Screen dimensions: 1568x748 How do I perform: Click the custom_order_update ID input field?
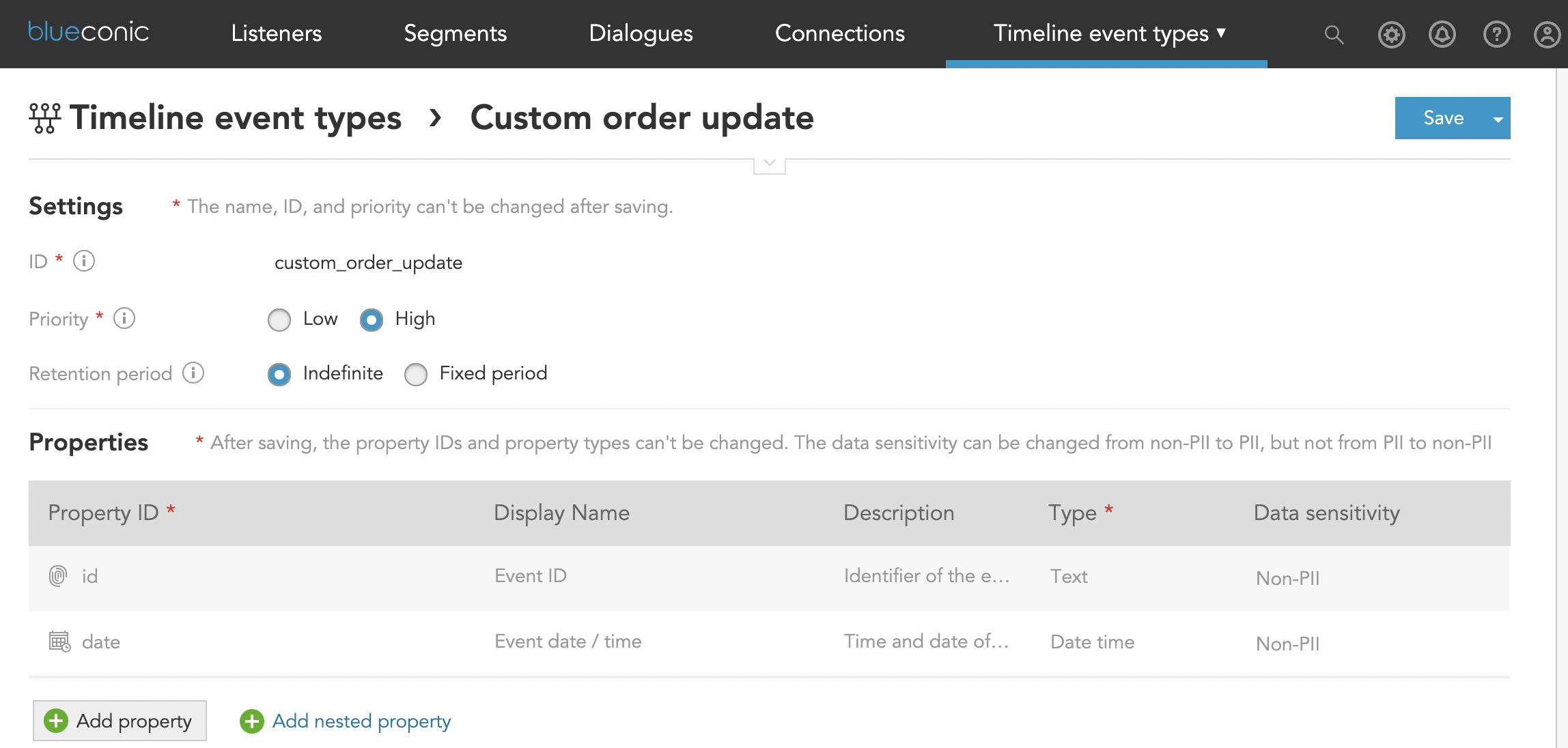[x=369, y=262]
